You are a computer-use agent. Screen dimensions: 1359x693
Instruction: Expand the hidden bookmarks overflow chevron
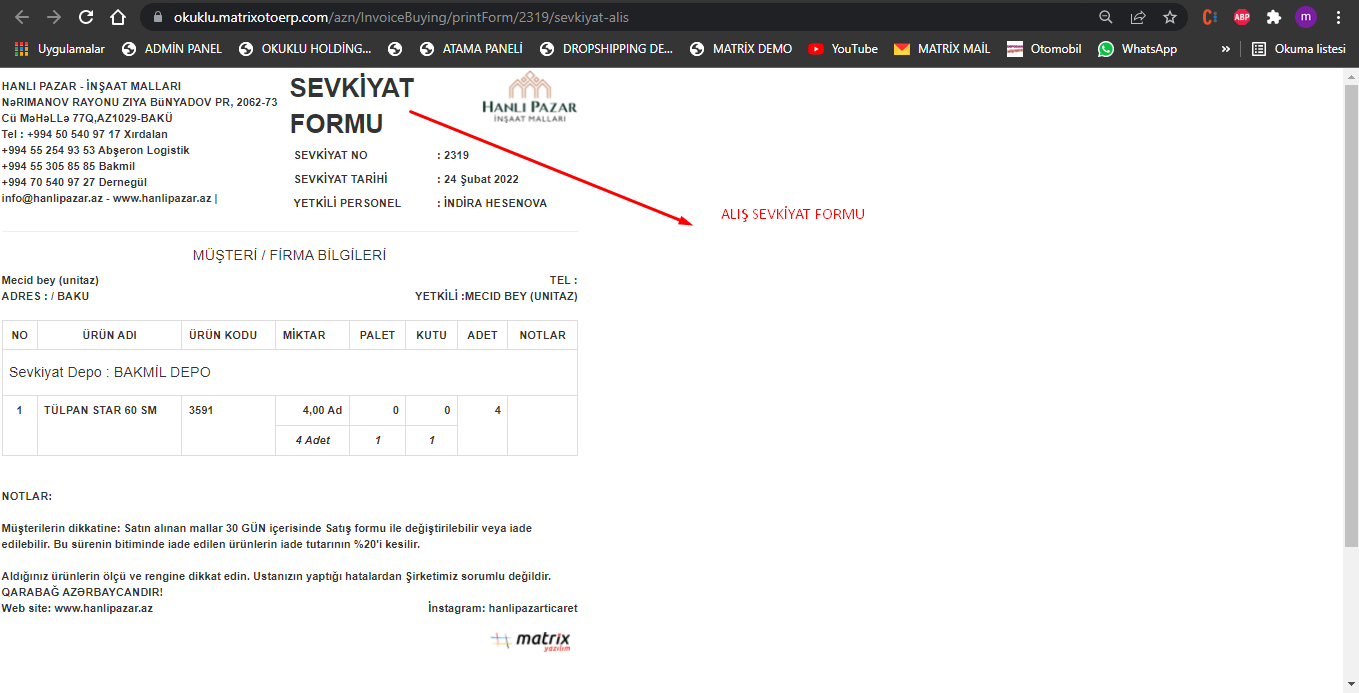click(x=1225, y=49)
